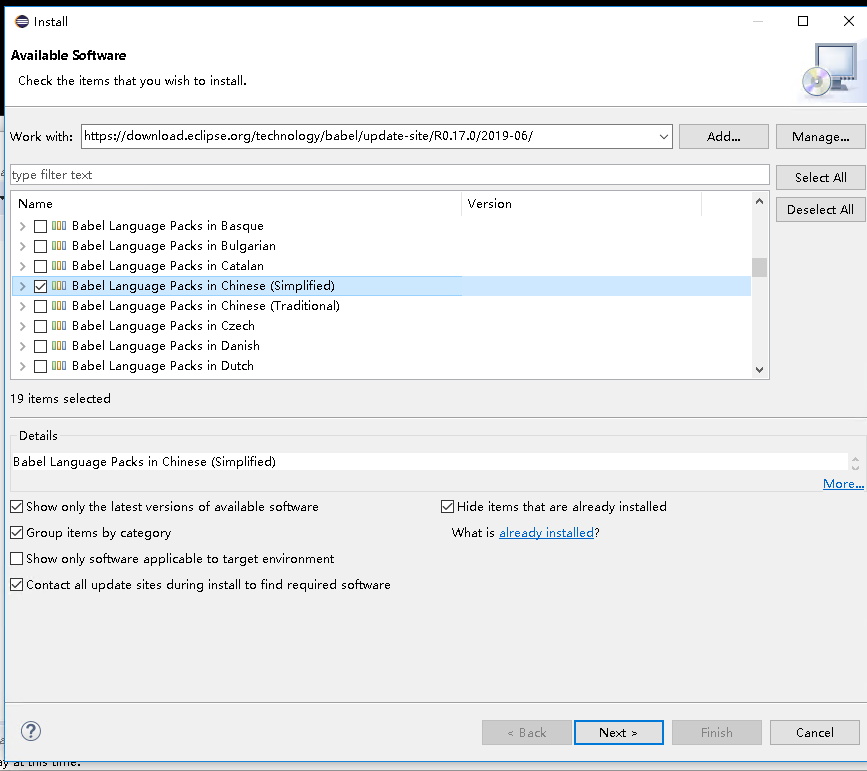Check the Basque language pack checkbox
Viewport: 867px width, 771px height.
pos(40,226)
